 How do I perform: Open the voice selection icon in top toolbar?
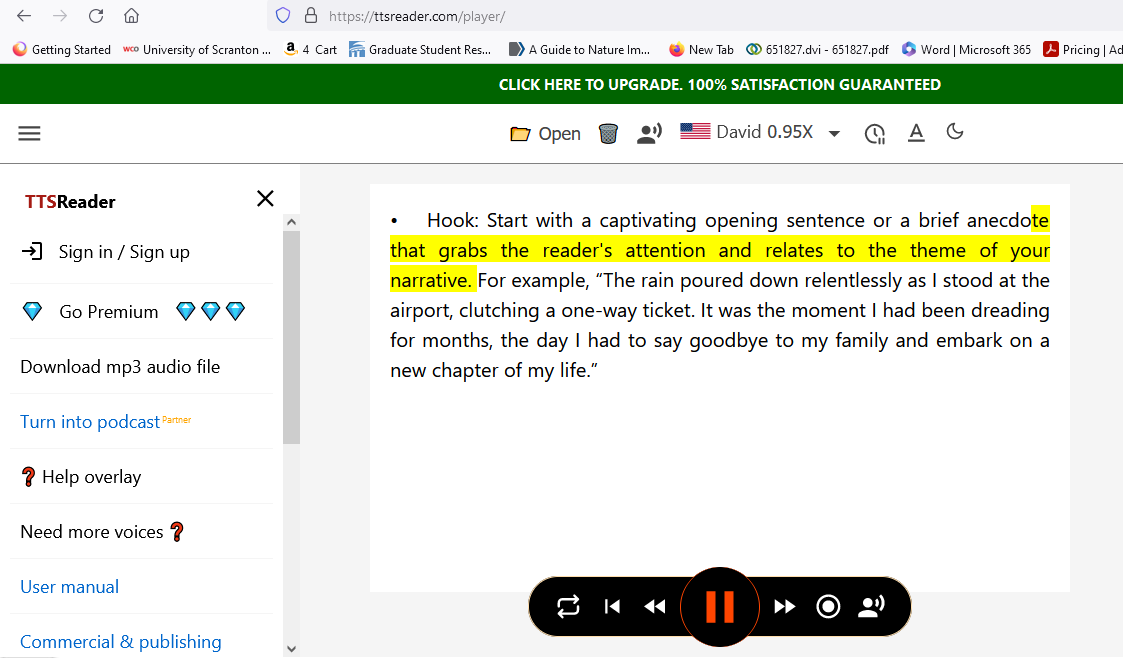650,133
